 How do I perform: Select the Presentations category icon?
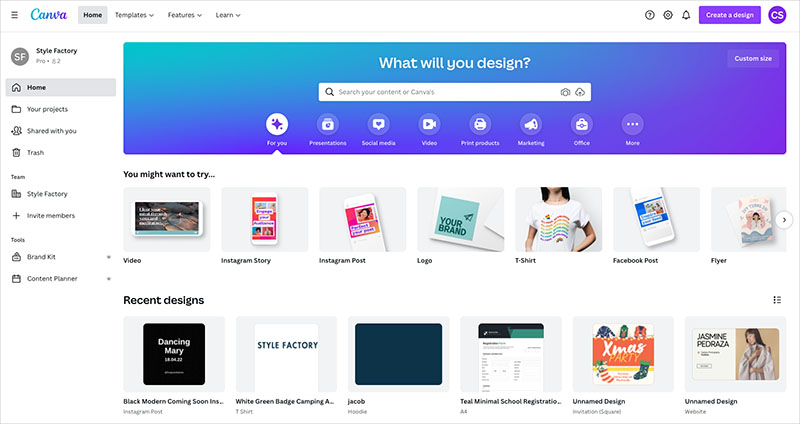tap(328, 124)
